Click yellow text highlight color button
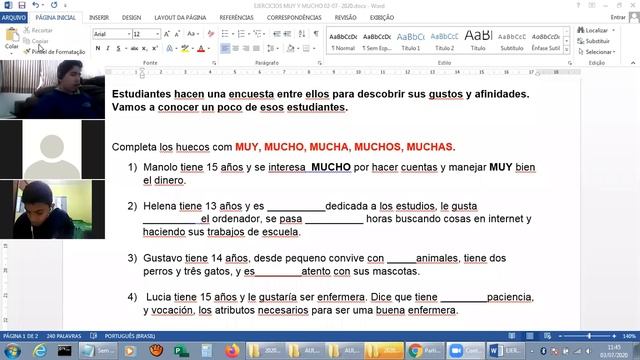This screenshot has width=640, height=360. (x=185, y=49)
